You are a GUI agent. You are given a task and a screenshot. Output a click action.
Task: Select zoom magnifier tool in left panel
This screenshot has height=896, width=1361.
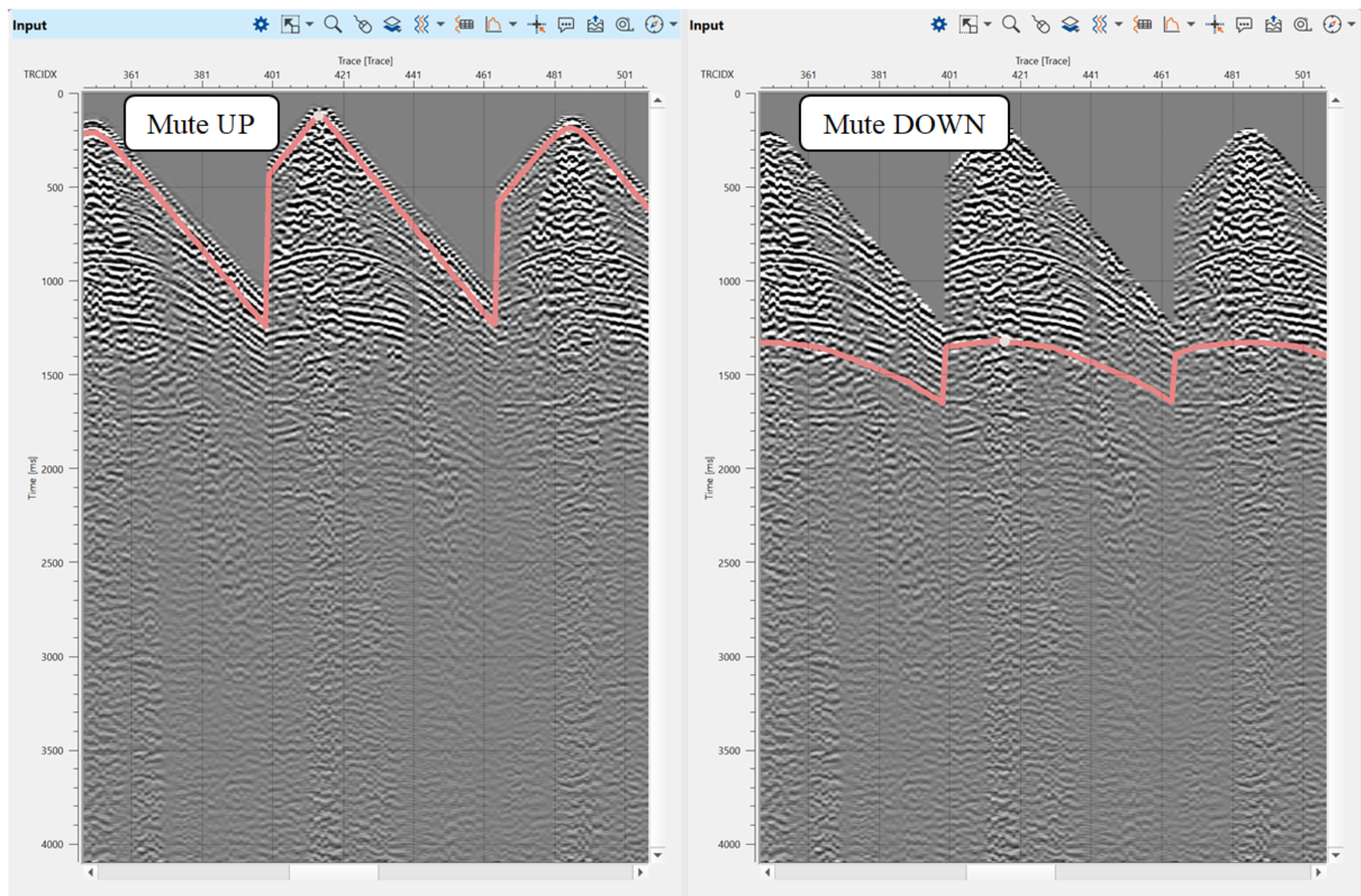333,25
